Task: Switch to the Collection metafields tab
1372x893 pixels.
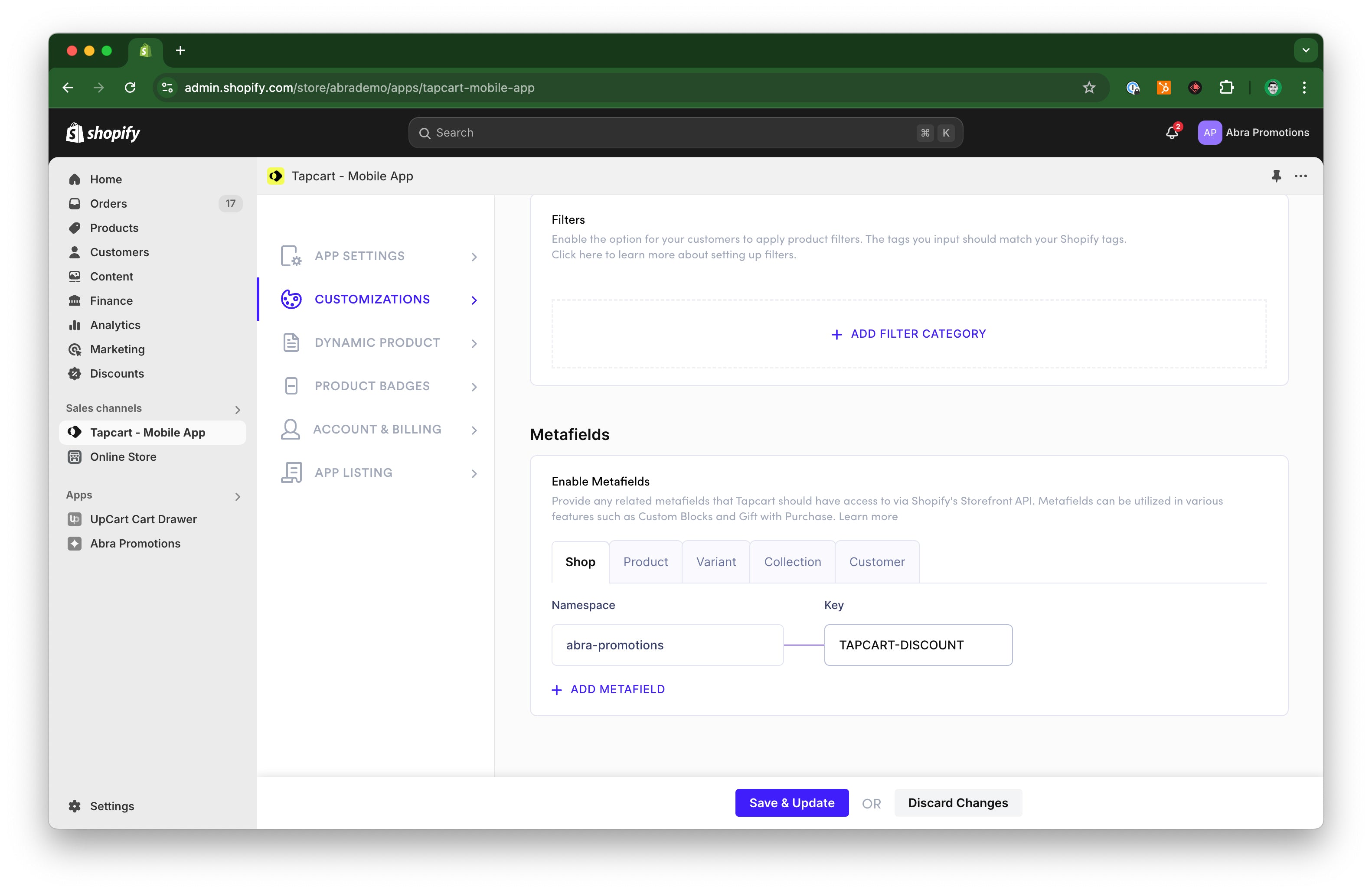Action: pos(793,562)
